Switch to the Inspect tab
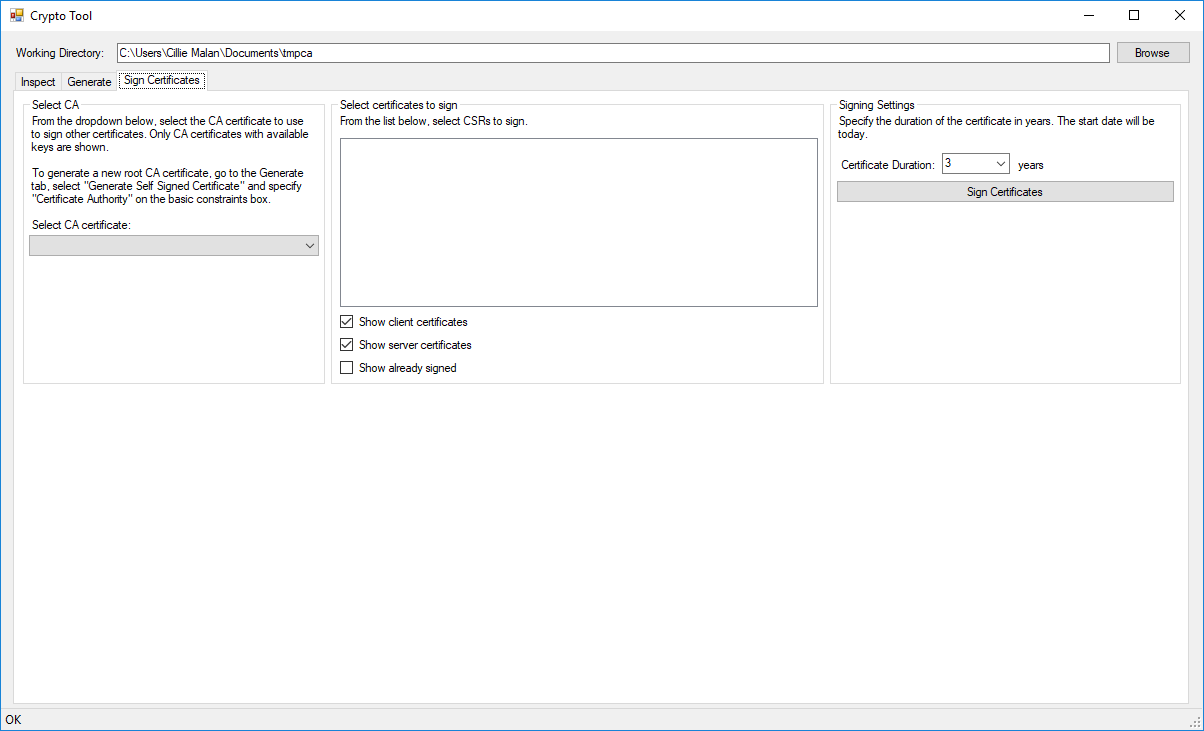Image resolution: width=1204 pixels, height=731 pixels. click(38, 82)
